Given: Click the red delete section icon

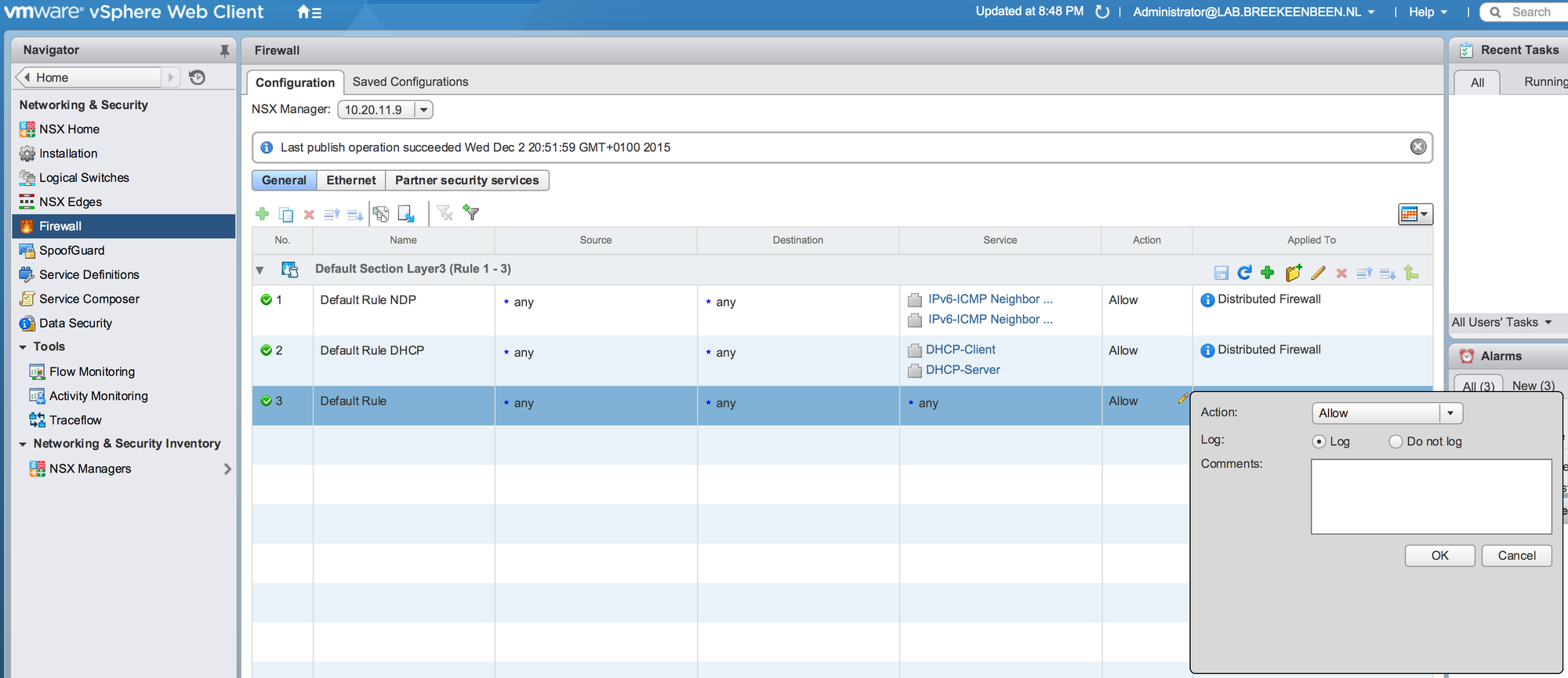Looking at the screenshot, I should point(1341,273).
